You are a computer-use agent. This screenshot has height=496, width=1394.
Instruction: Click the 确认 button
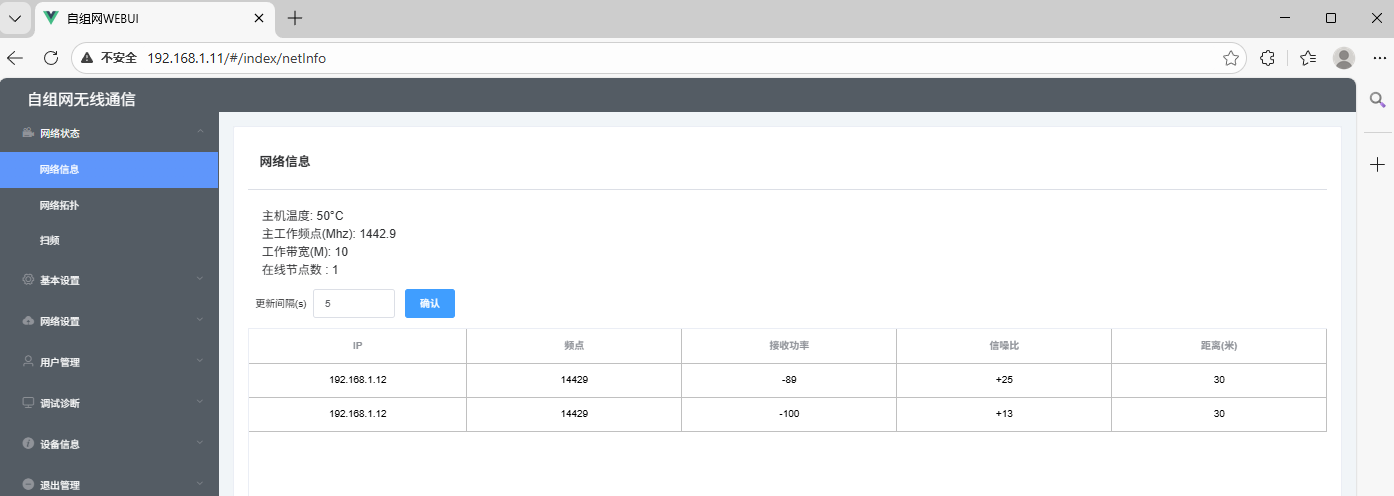430,304
